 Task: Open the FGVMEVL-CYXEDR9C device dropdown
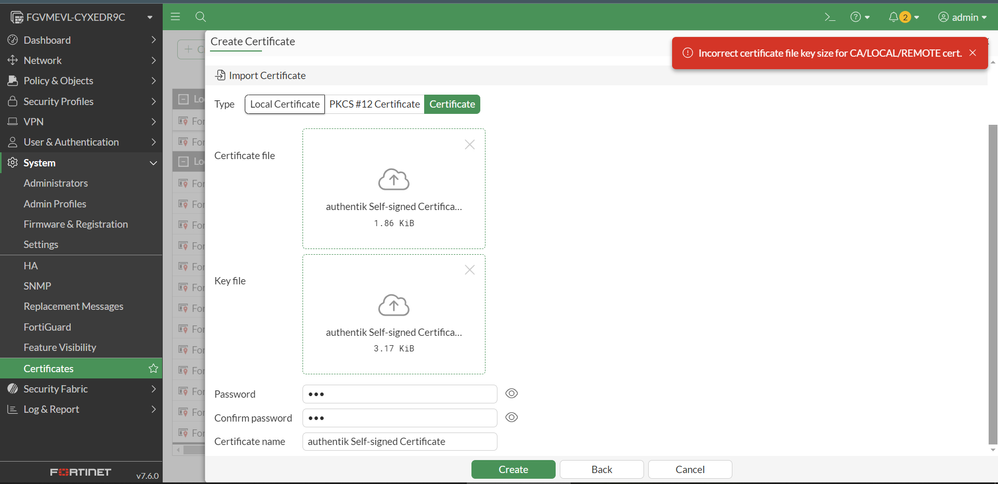point(81,17)
